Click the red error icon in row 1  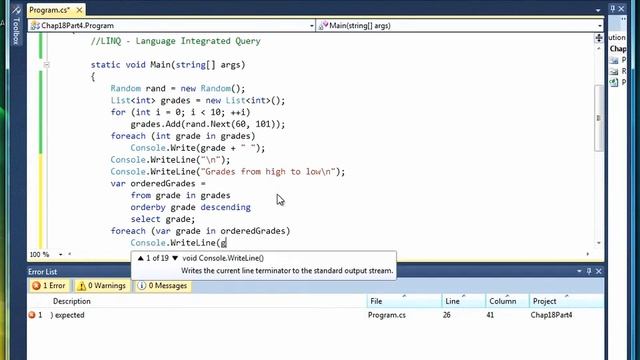click(32, 315)
